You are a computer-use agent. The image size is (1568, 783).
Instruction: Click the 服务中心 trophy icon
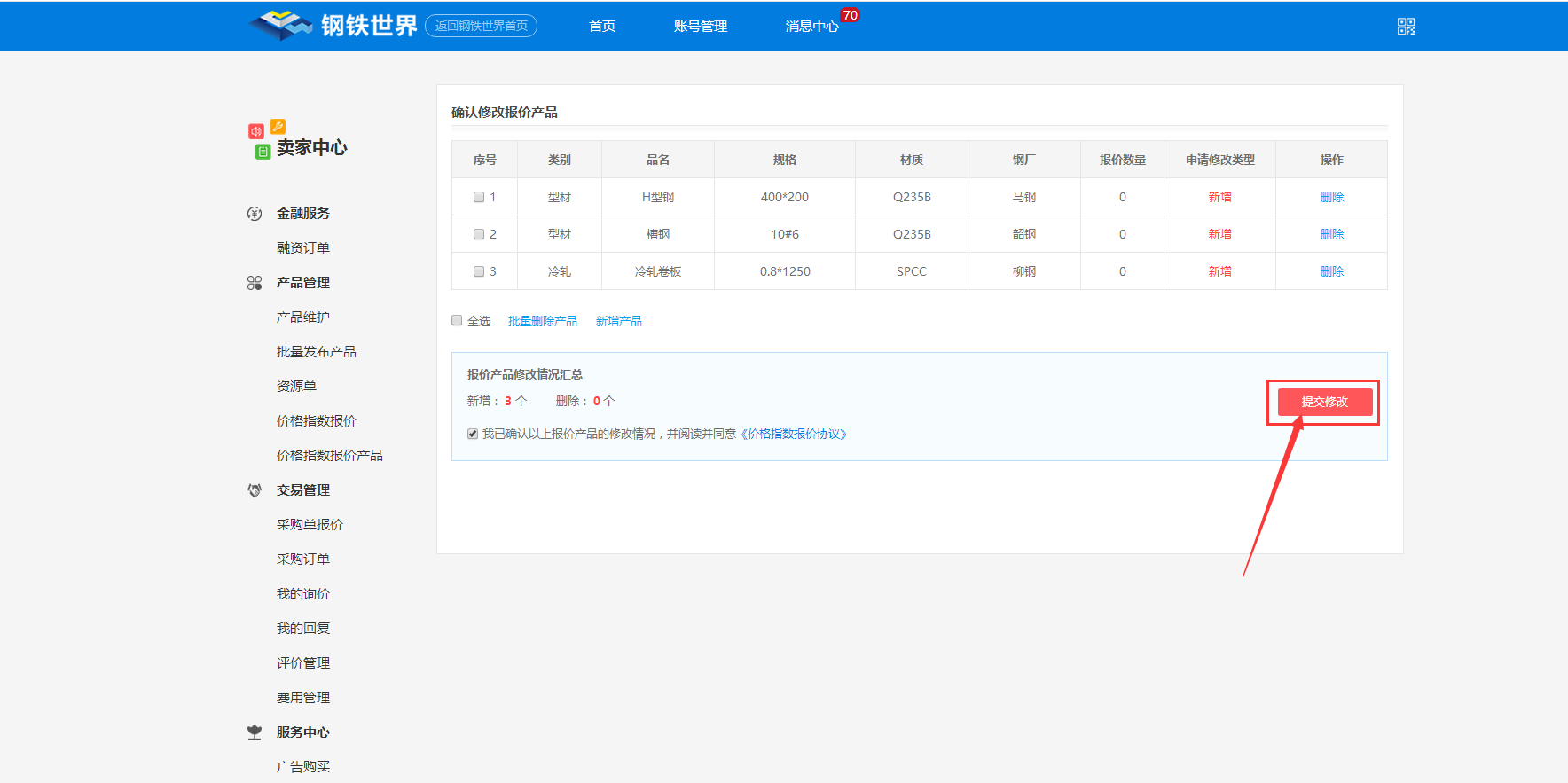pyautogui.click(x=255, y=732)
